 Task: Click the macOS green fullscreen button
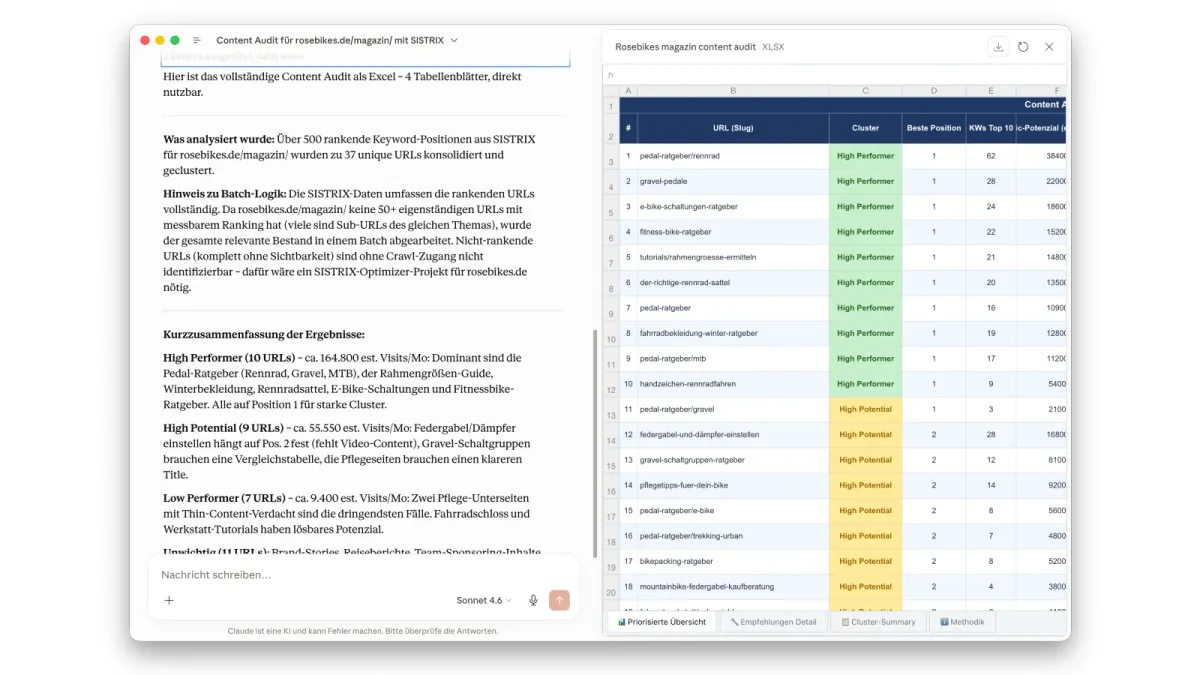coord(175,40)
